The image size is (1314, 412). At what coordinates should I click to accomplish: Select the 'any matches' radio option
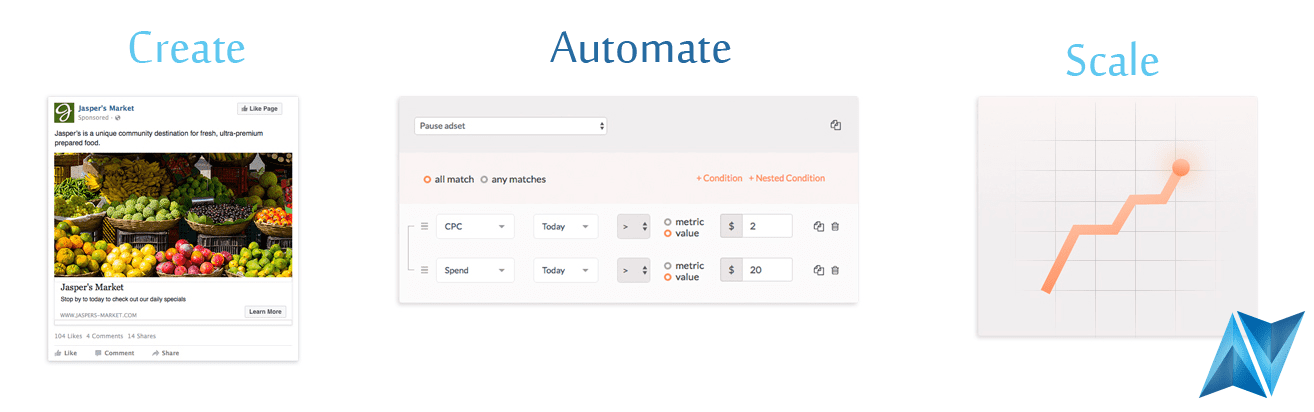pyautogui.click(x=484, y=180)
